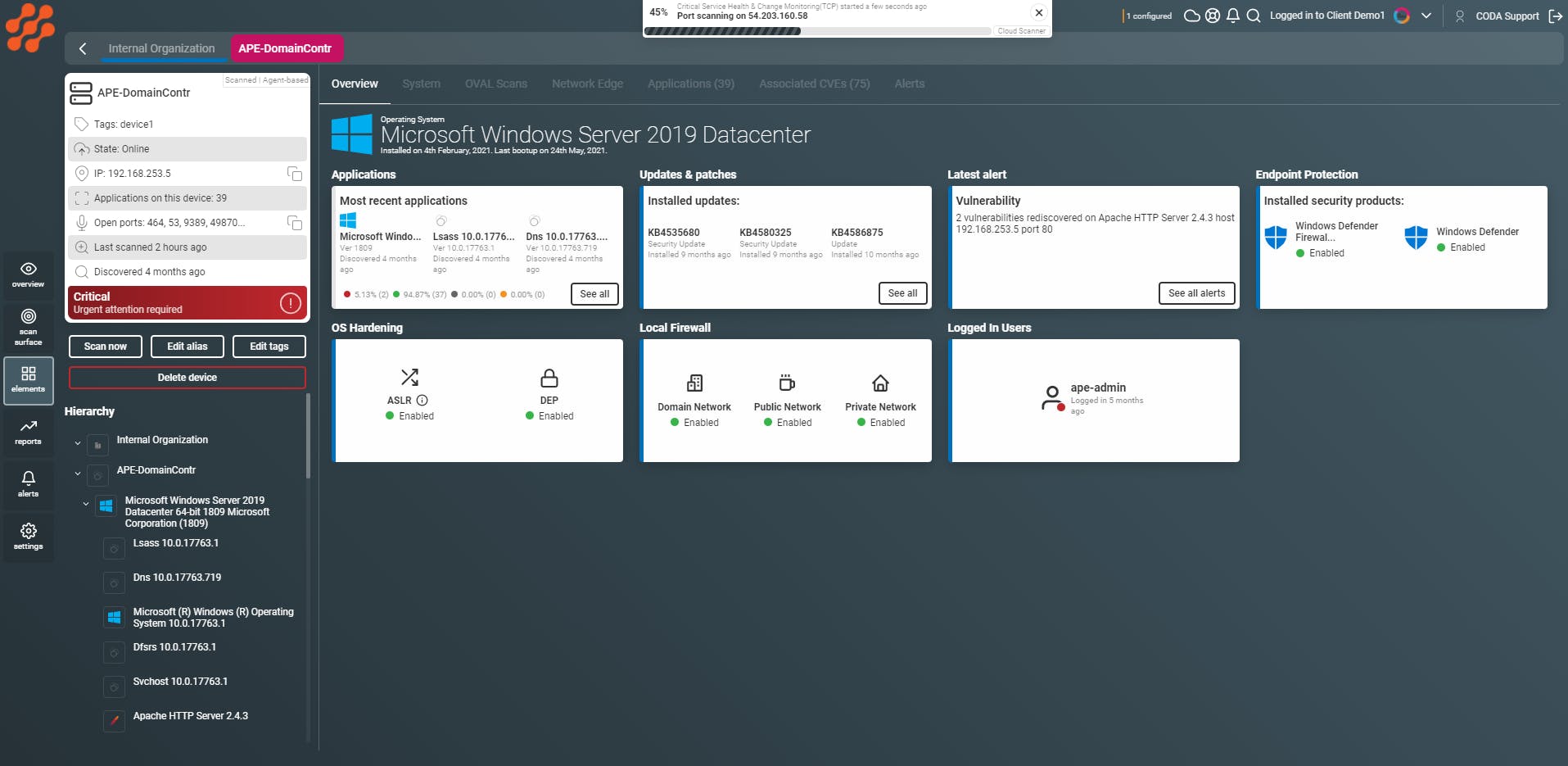Viewport: 1568px width, 766px height.
Task: Open the scan surface sidebar section
Action: [28, 327]
